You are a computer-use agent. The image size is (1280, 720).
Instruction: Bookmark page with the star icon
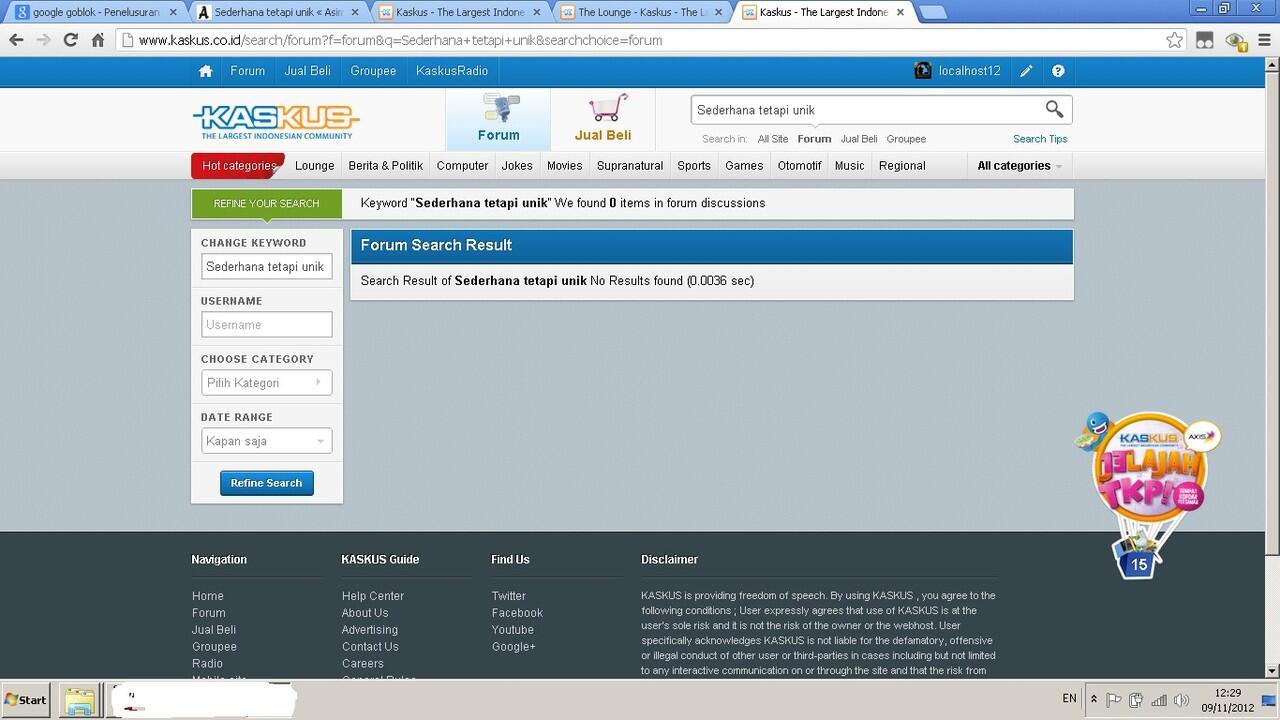[x=1175, y=40]
